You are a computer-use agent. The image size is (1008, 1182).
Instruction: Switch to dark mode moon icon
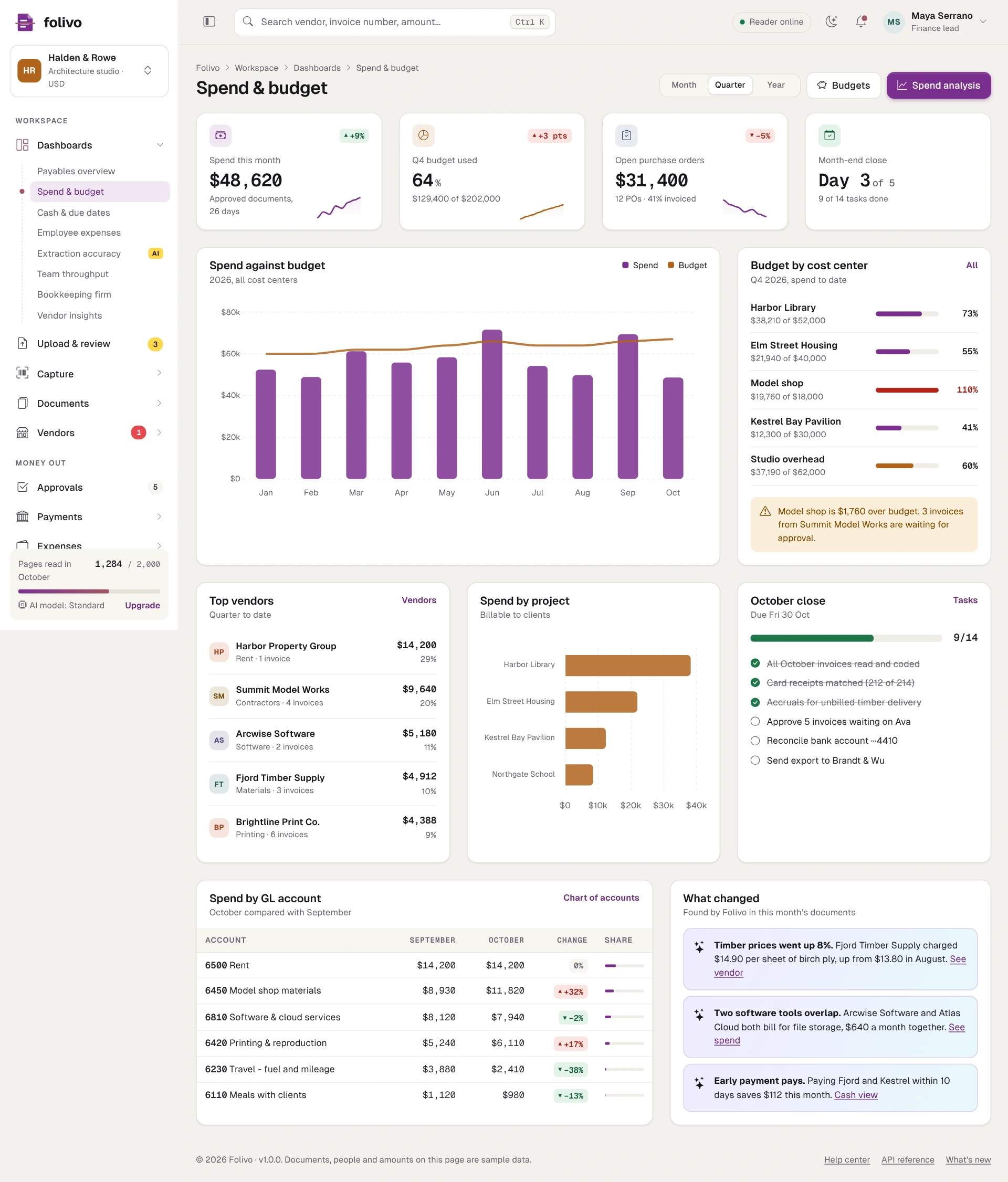[x=832, y=22]
